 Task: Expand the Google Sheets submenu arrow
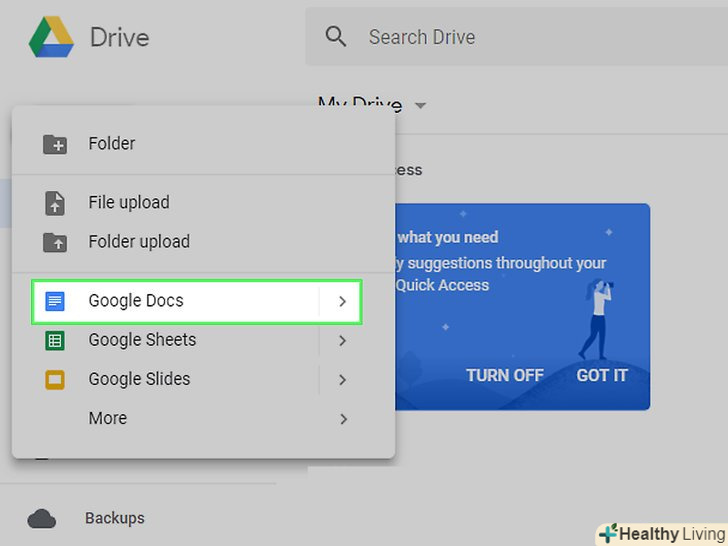pos(343,340)
